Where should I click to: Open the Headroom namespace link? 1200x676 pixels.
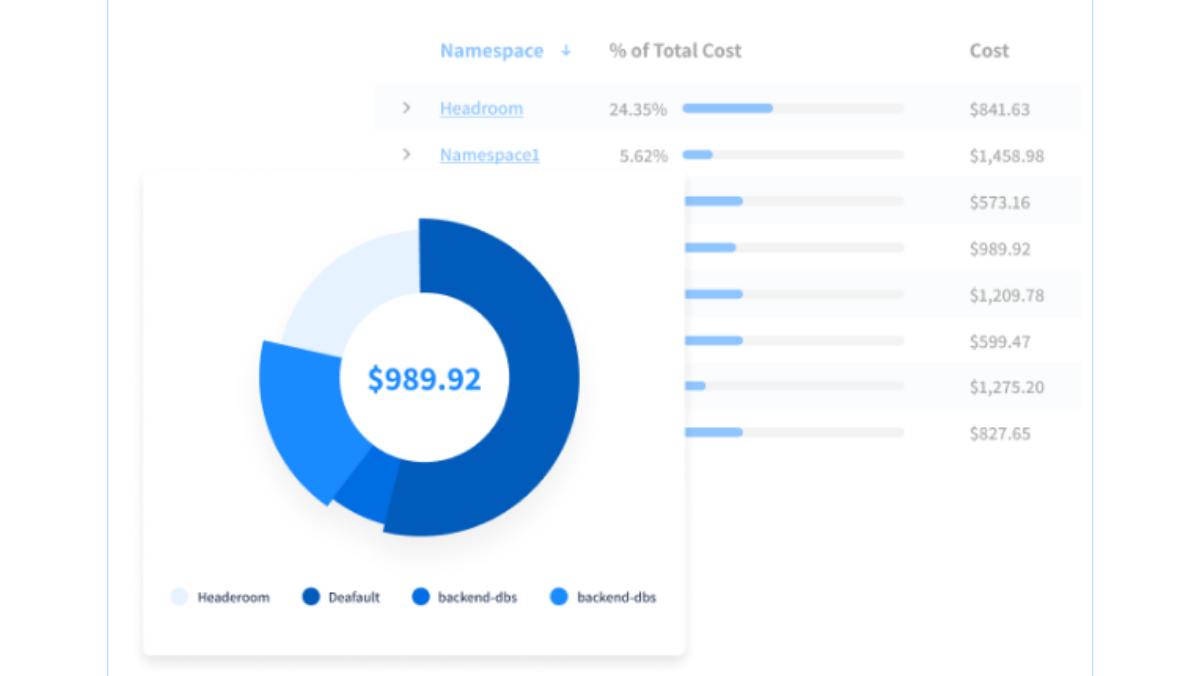click(x=481, y=108)
